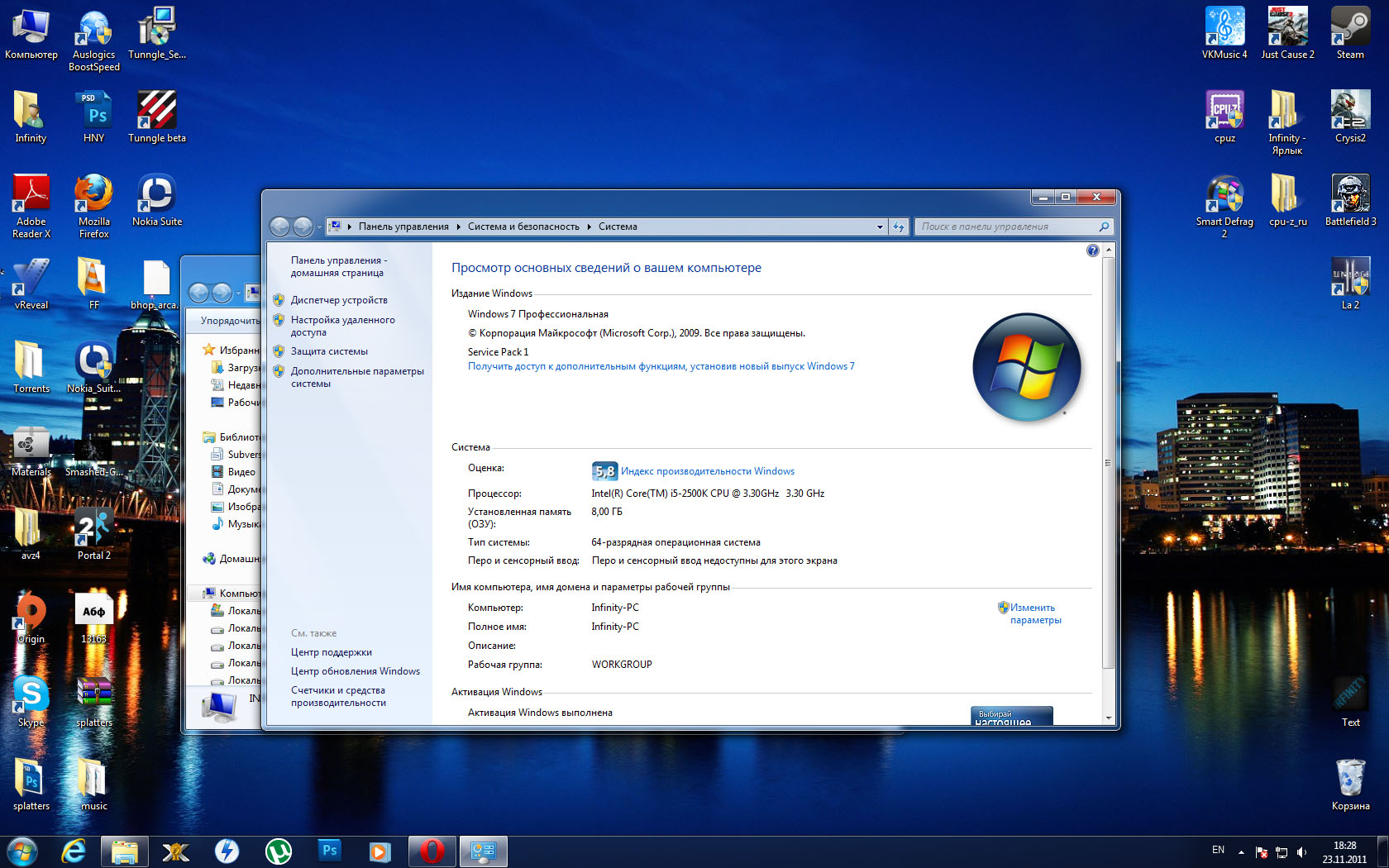
Task: Open Opera browser taskbar button
Action: (432, 851)
